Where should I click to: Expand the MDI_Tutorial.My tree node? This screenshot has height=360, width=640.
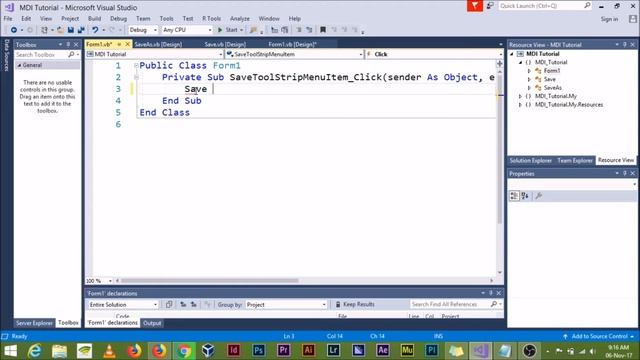tap(520, 96)
